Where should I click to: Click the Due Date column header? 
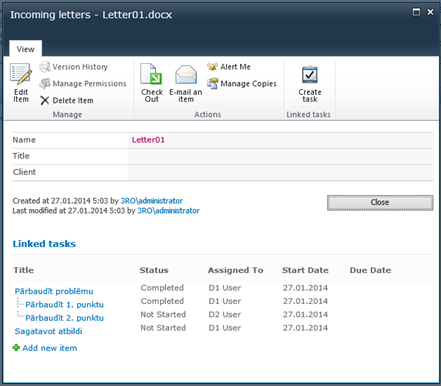(370, 270)
